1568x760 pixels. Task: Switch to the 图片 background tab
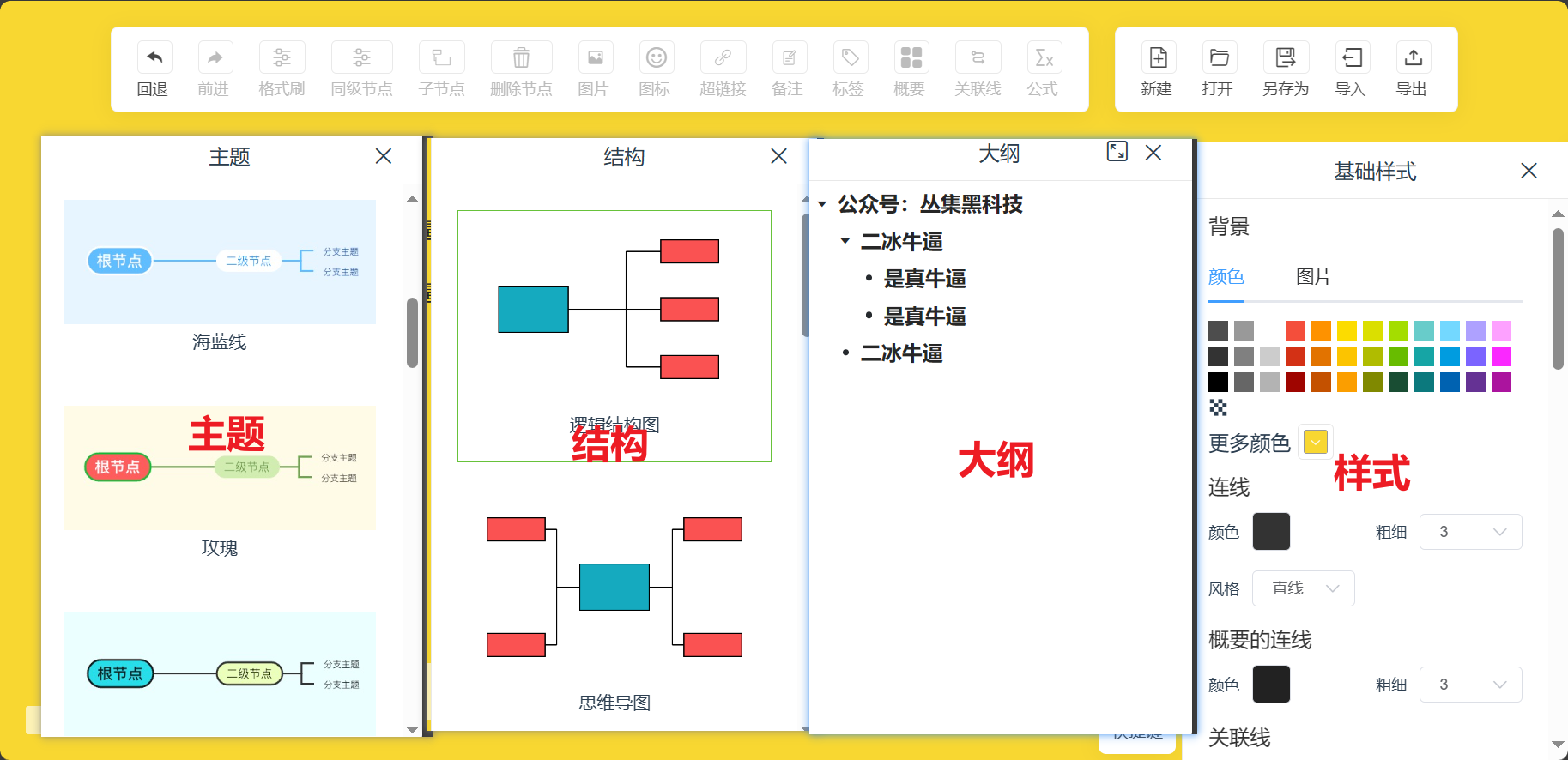click(x=1314, y=277)
